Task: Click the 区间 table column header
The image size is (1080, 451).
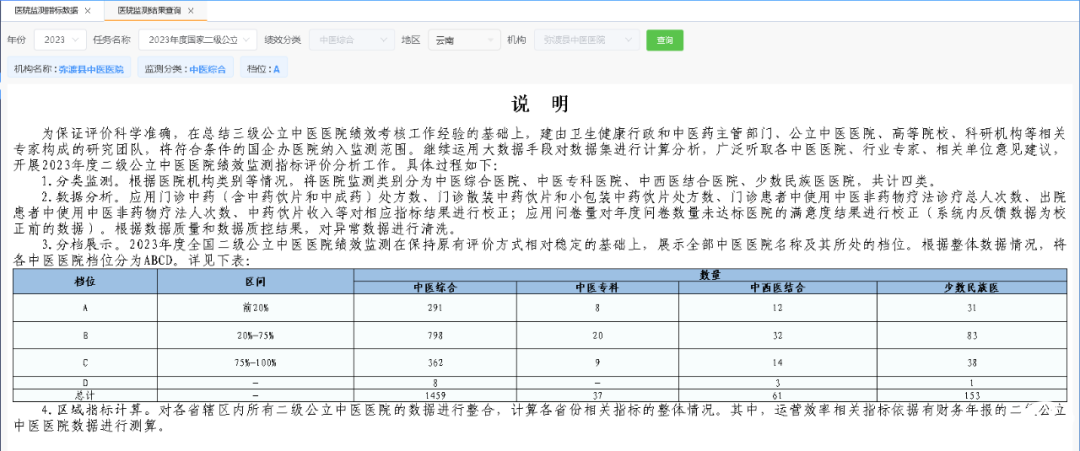Action: point(256,282)
